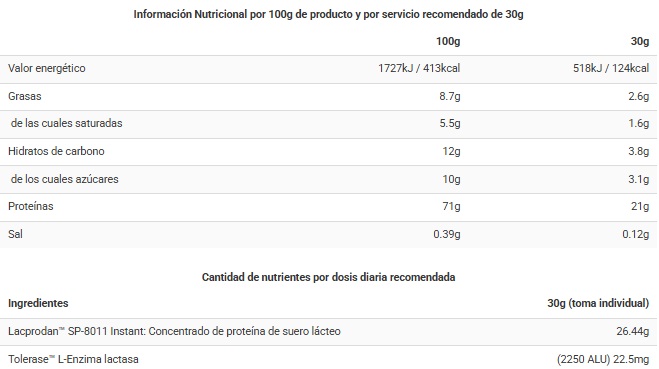Click the 100g column header
Screen dimensions: 659x369
click(x=448, y=41)
